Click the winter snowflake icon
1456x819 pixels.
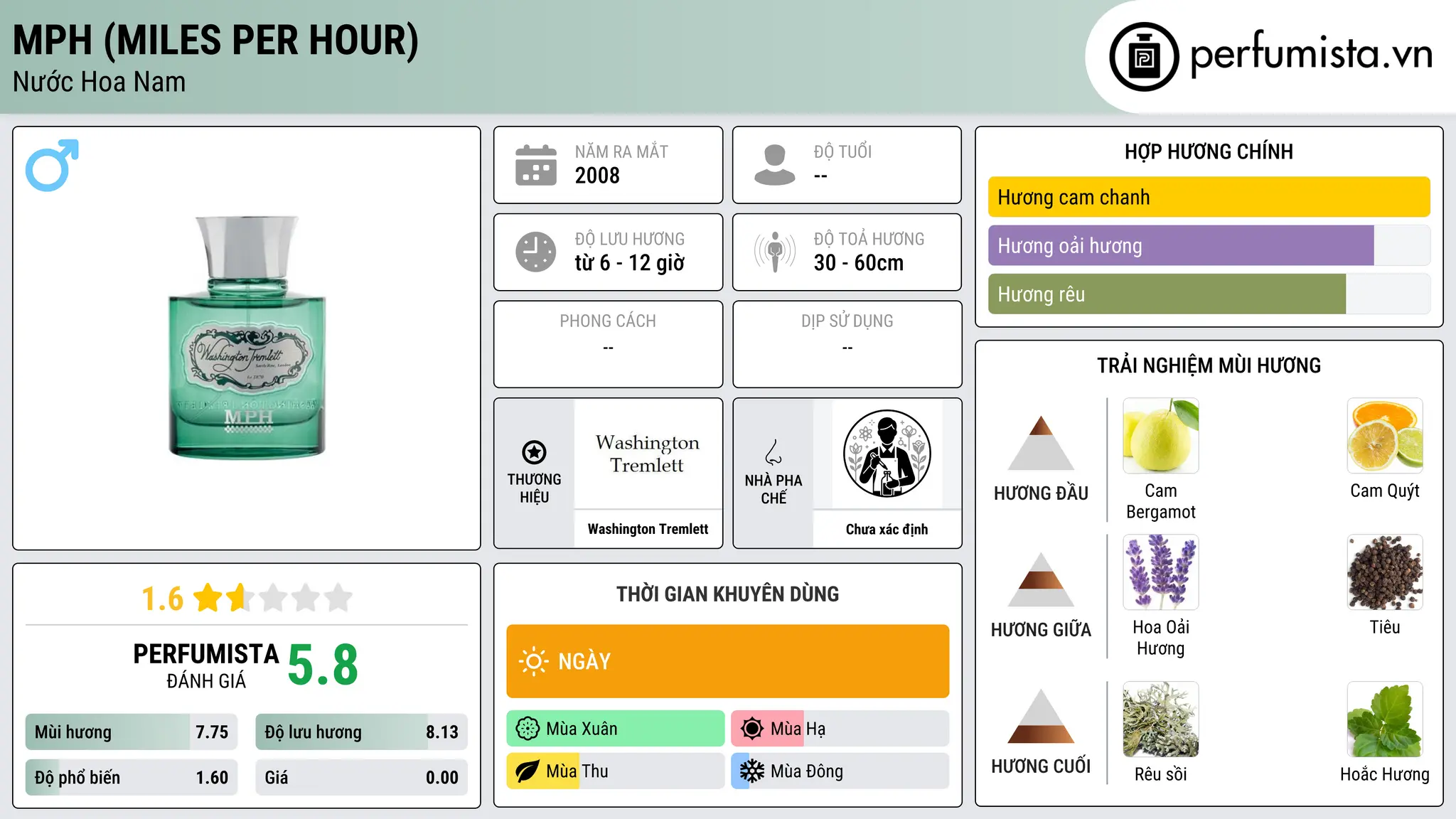pos(752,771)
